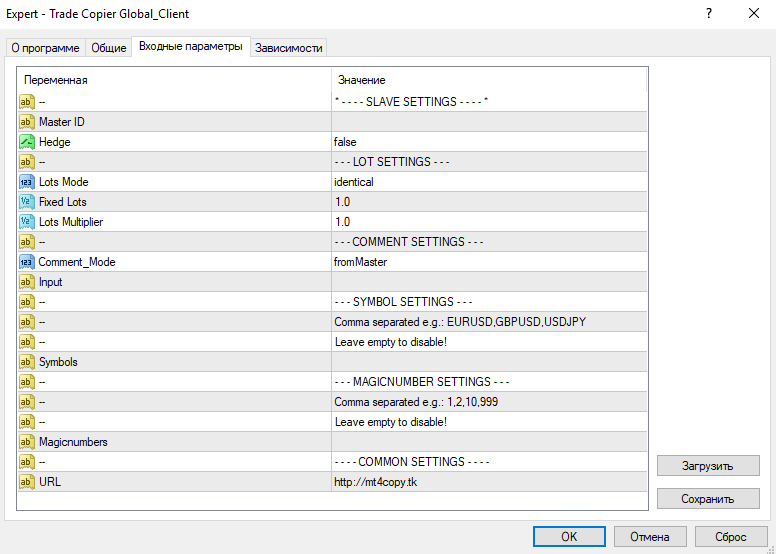Click the empty Master ID value field
Image resolution: width=776 pixels, height=554 pixels.
pos(489,122)
